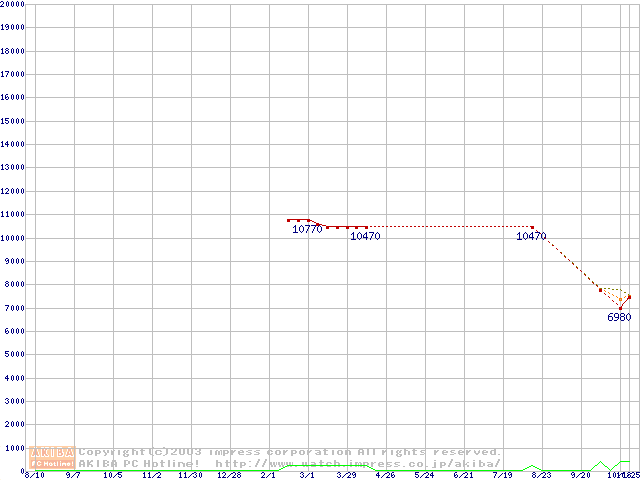The width and height of the screenshot is (640, 480).
Task: Click the first 10770 price label
Action: 307,229
